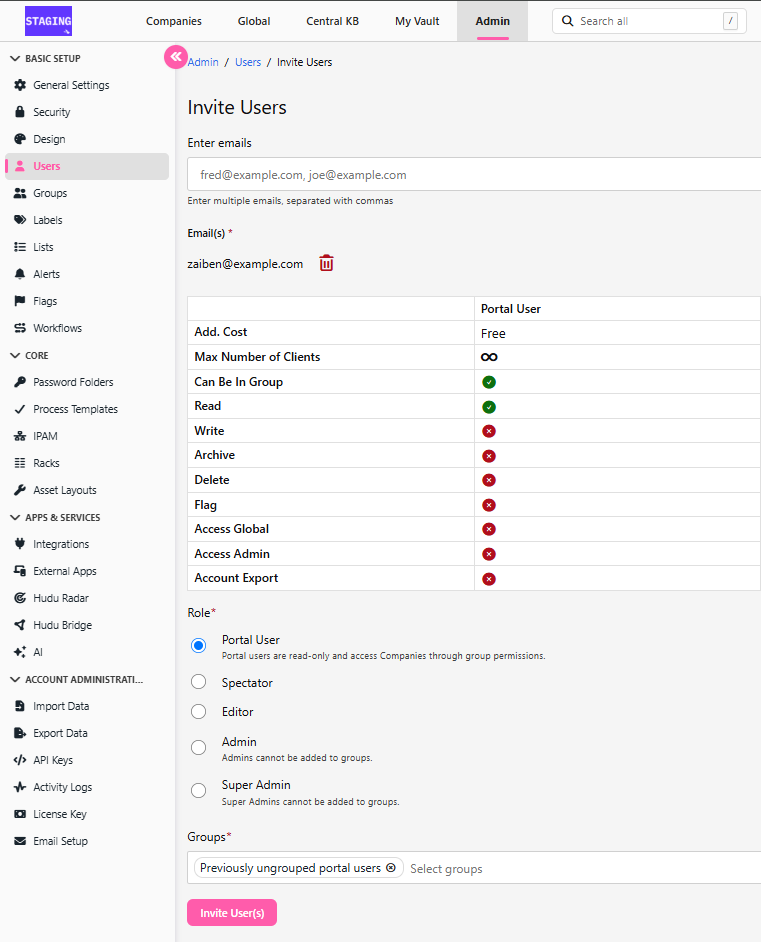Click the IPAM network icon
Screen dimensions: 761x942
point(20,437)
